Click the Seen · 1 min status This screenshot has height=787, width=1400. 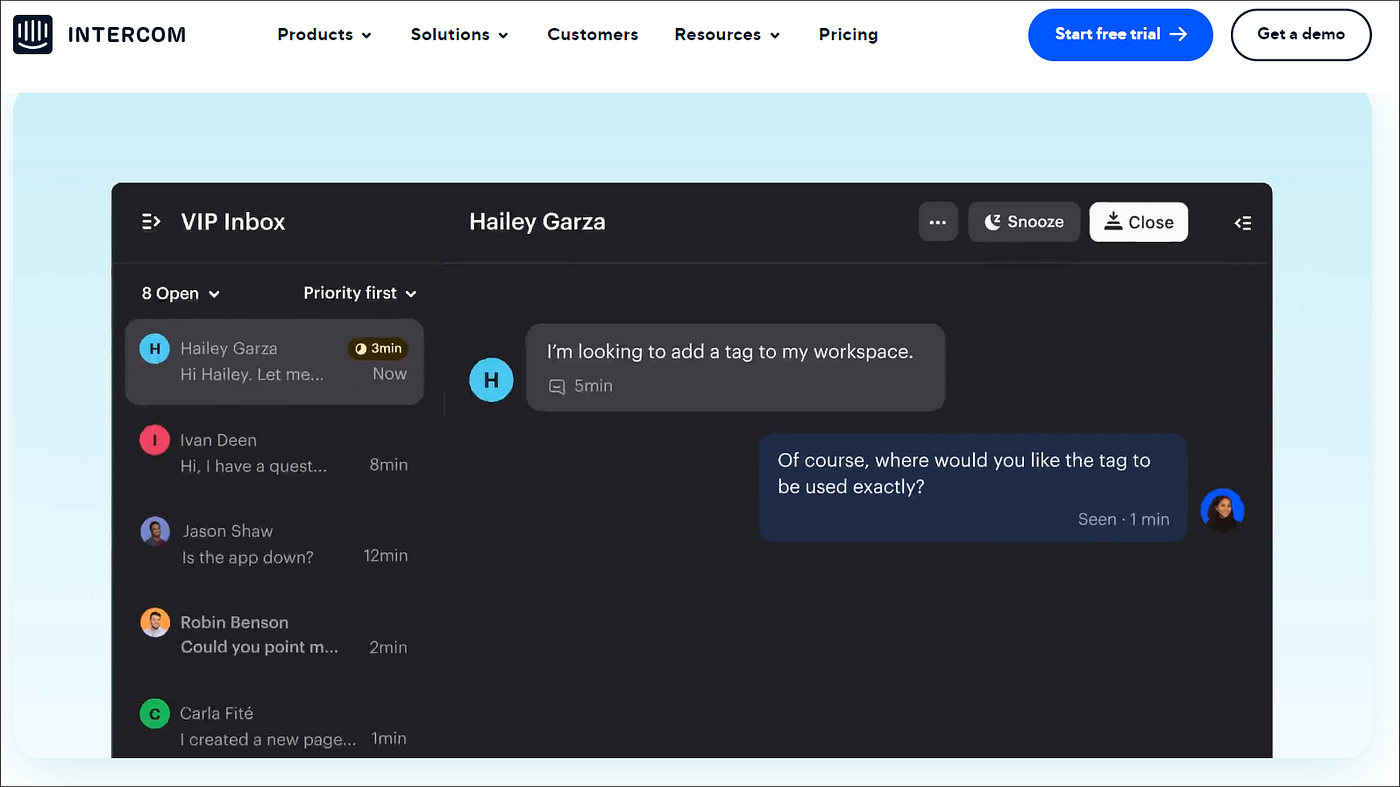point(1123,519)
